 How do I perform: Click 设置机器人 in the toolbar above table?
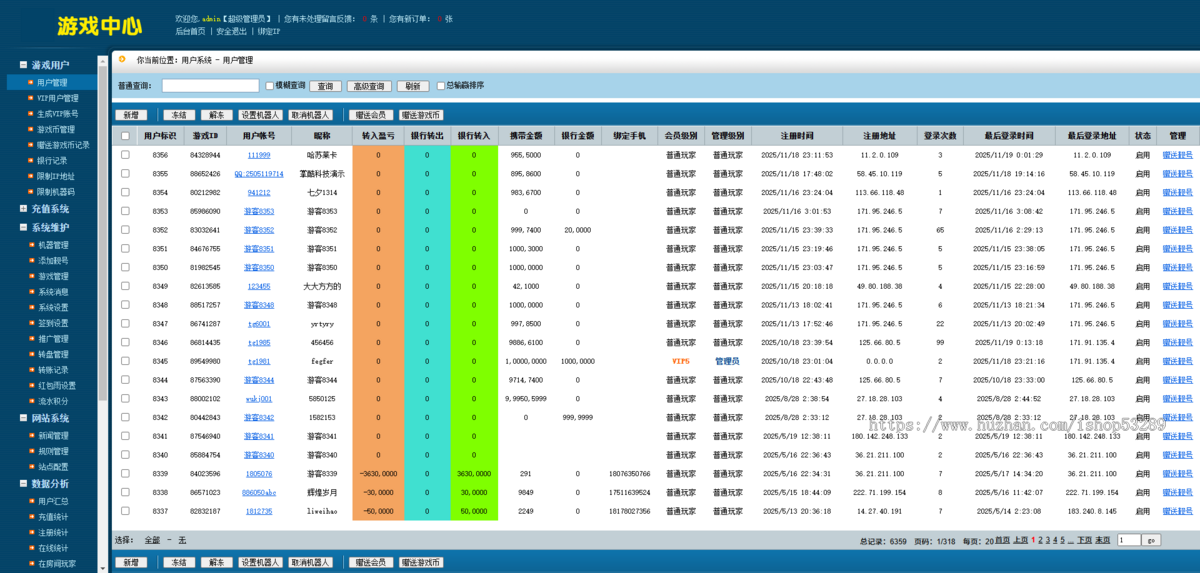click(261, 115)
